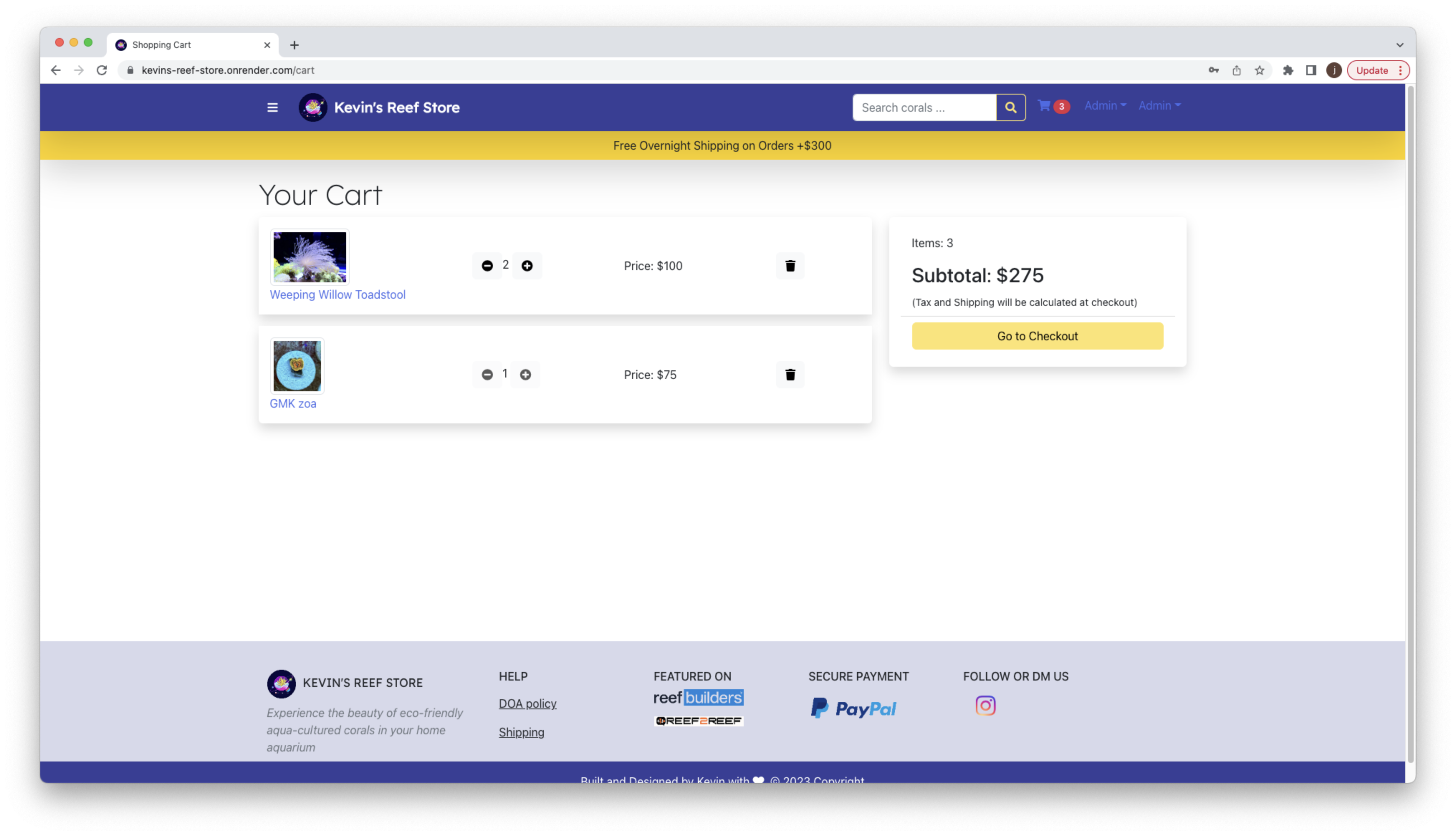Bookmark this page with star icon

point(1259,70)
